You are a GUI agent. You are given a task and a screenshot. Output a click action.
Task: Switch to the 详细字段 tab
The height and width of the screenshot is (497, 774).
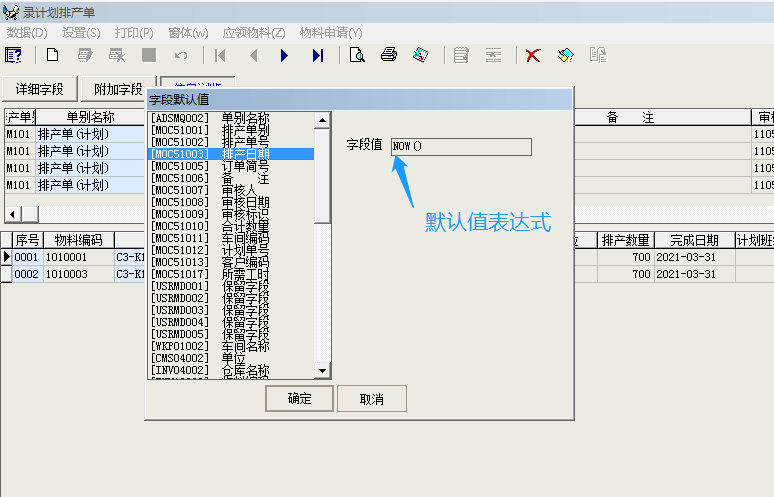[x=40, y=89]
